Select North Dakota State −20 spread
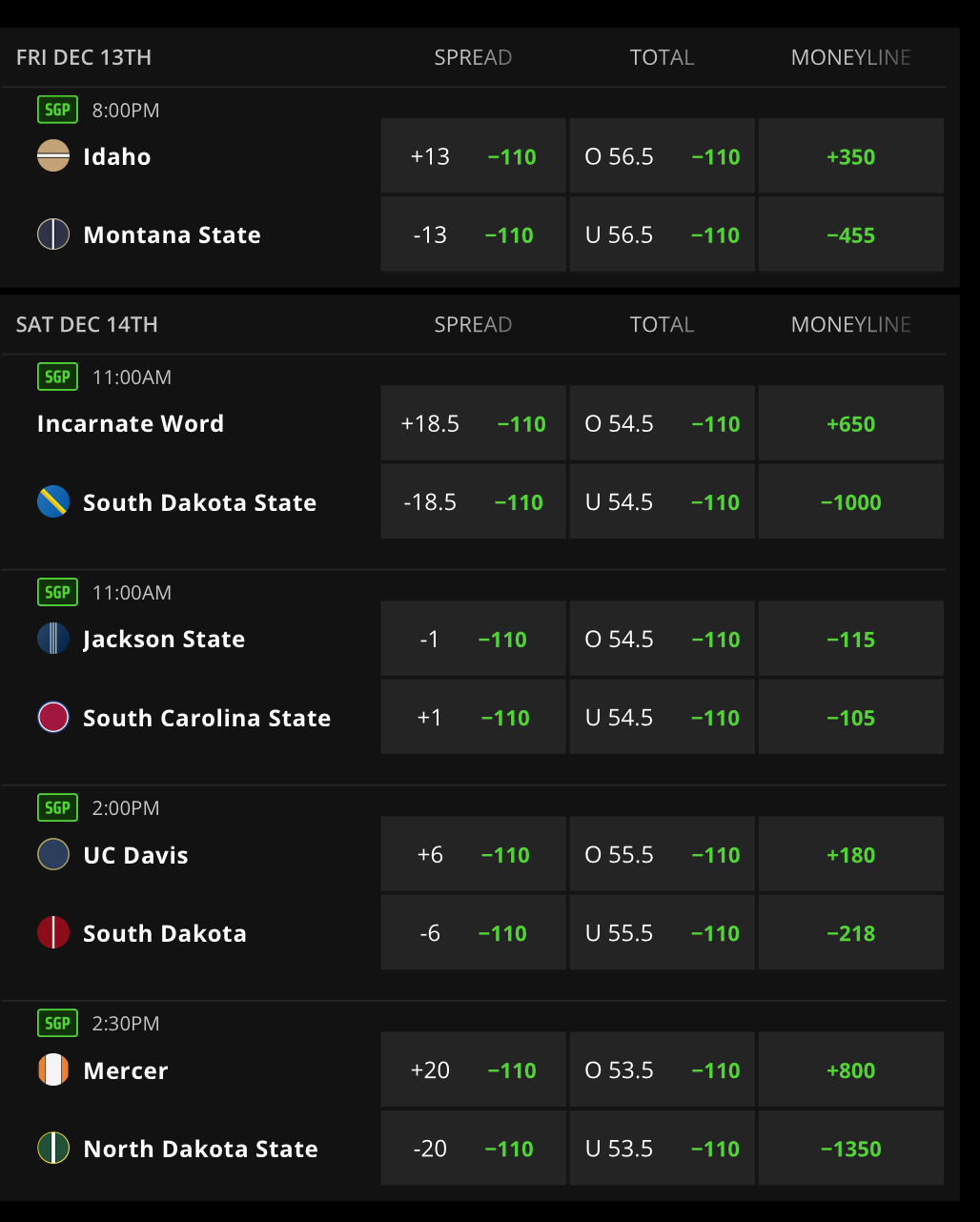The image size is (980, 1222). coord(474,1148)
